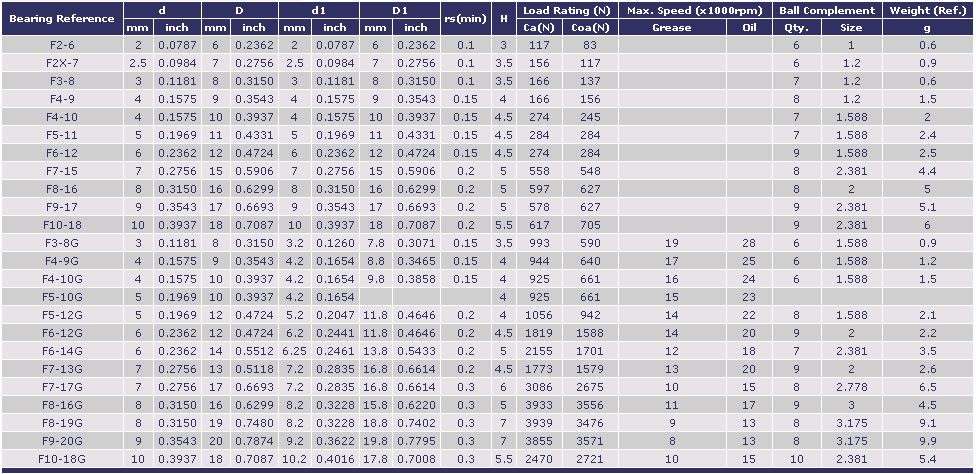Click the Max. Speed (x1000rpm) header
Image resolution: width=976 pixels, height=474 pixels.
(696, 10)
